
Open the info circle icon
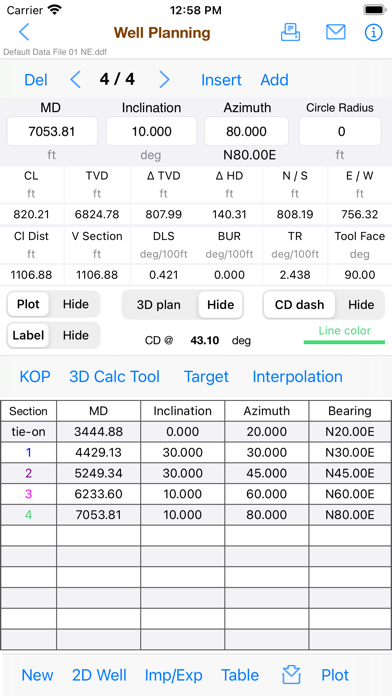tap(373, 32)
